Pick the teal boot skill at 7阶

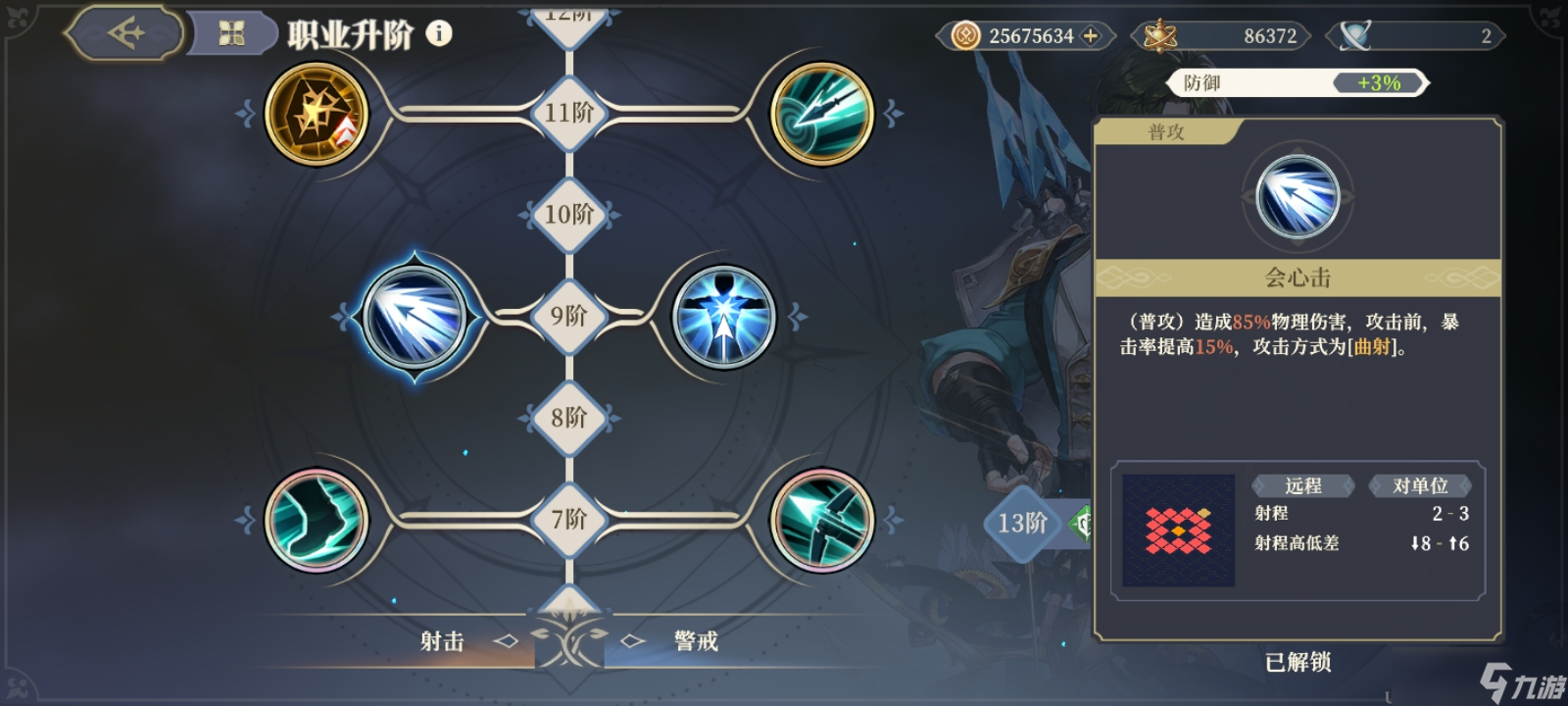click(x=316, y=520)
